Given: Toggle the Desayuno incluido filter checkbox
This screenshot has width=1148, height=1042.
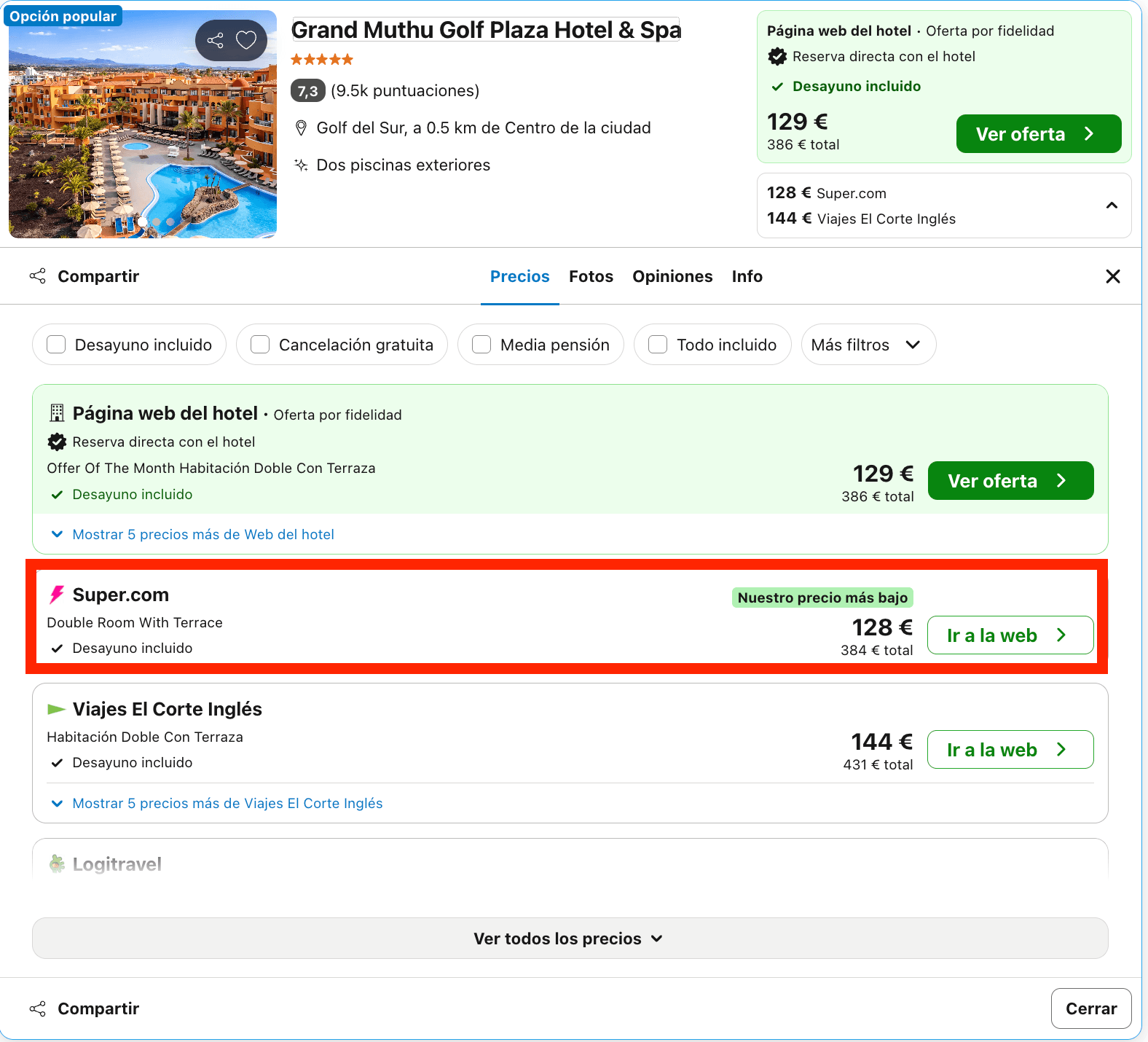Looking at the screenshot, I should tap(56, 345).
